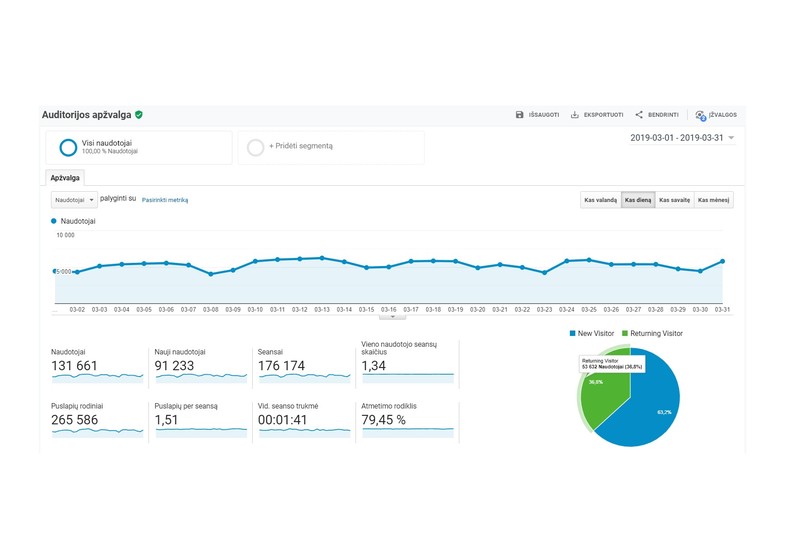Click the Seansai sparkline chart
This screenshot has width=800, height=533.
(305, 378)
